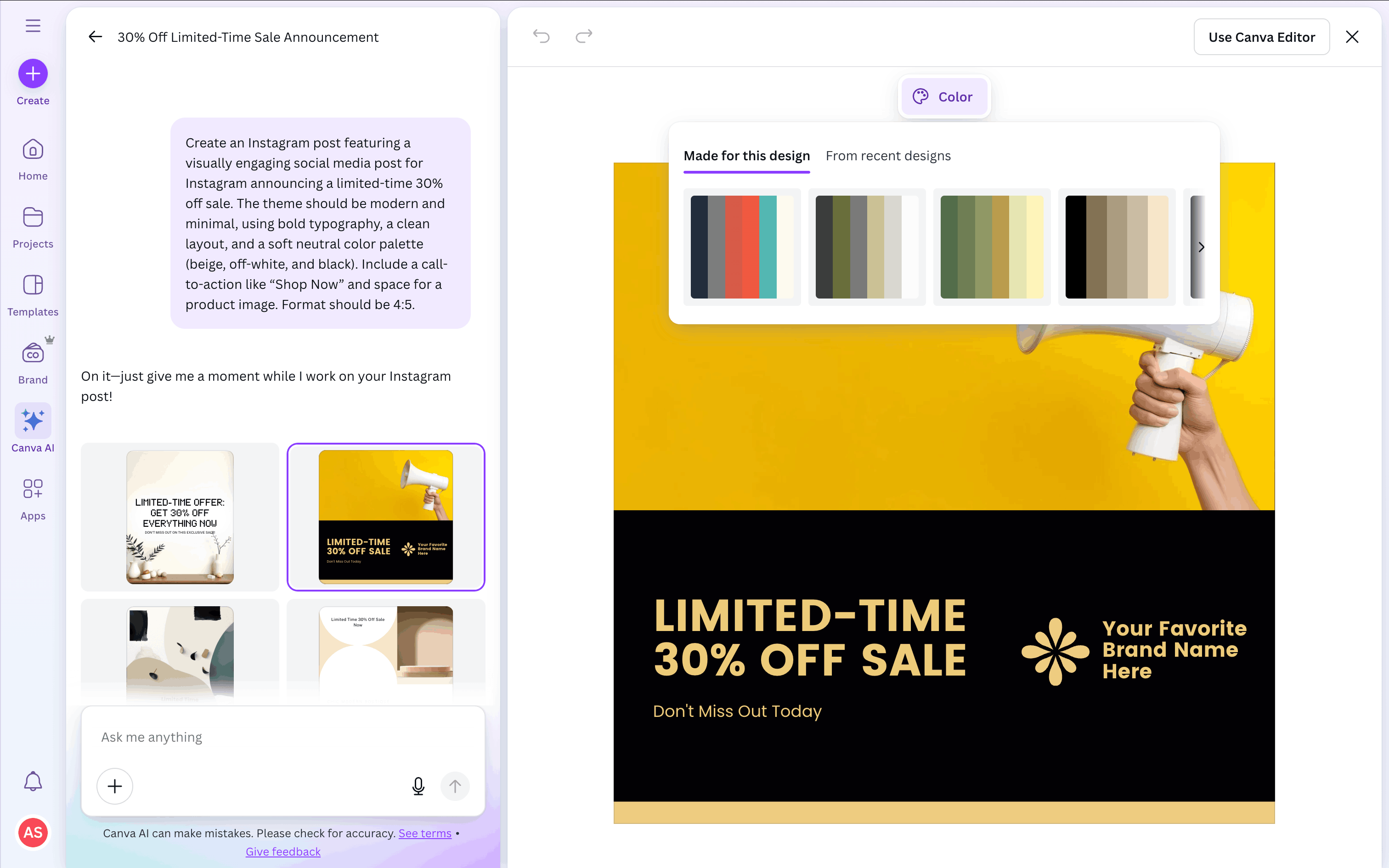Open the Give feedback link
Screen dimensions: 1389x868
pyautogui.click(x=283, y=852)
